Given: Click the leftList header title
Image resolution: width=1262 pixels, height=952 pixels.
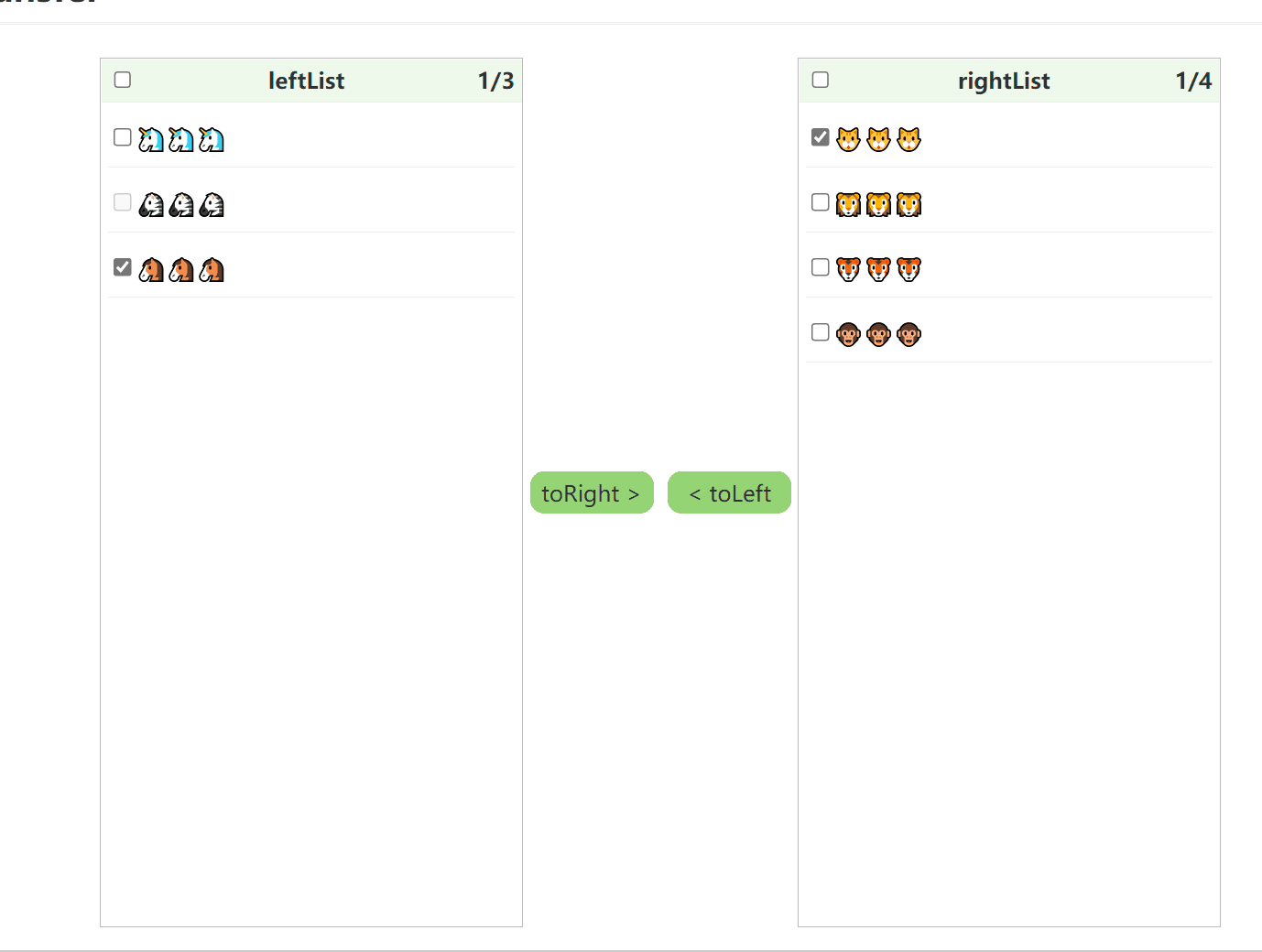Looking at the screenshot, I should click(x=306, y=81).
